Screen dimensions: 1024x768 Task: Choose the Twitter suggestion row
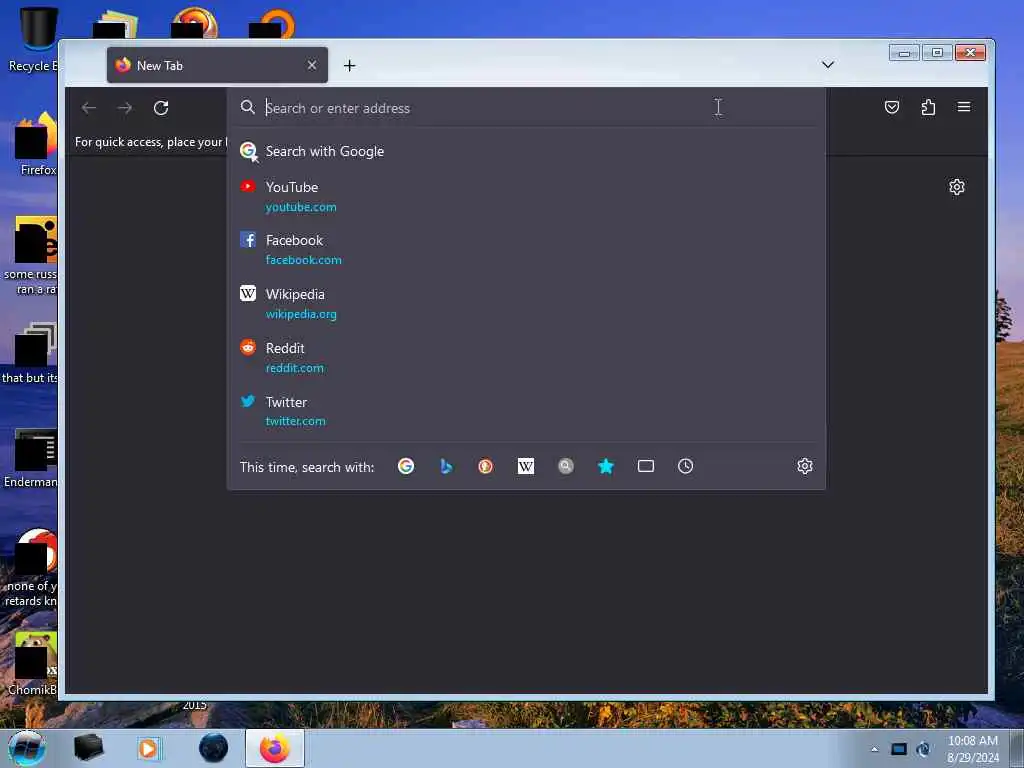coord(526,411)
